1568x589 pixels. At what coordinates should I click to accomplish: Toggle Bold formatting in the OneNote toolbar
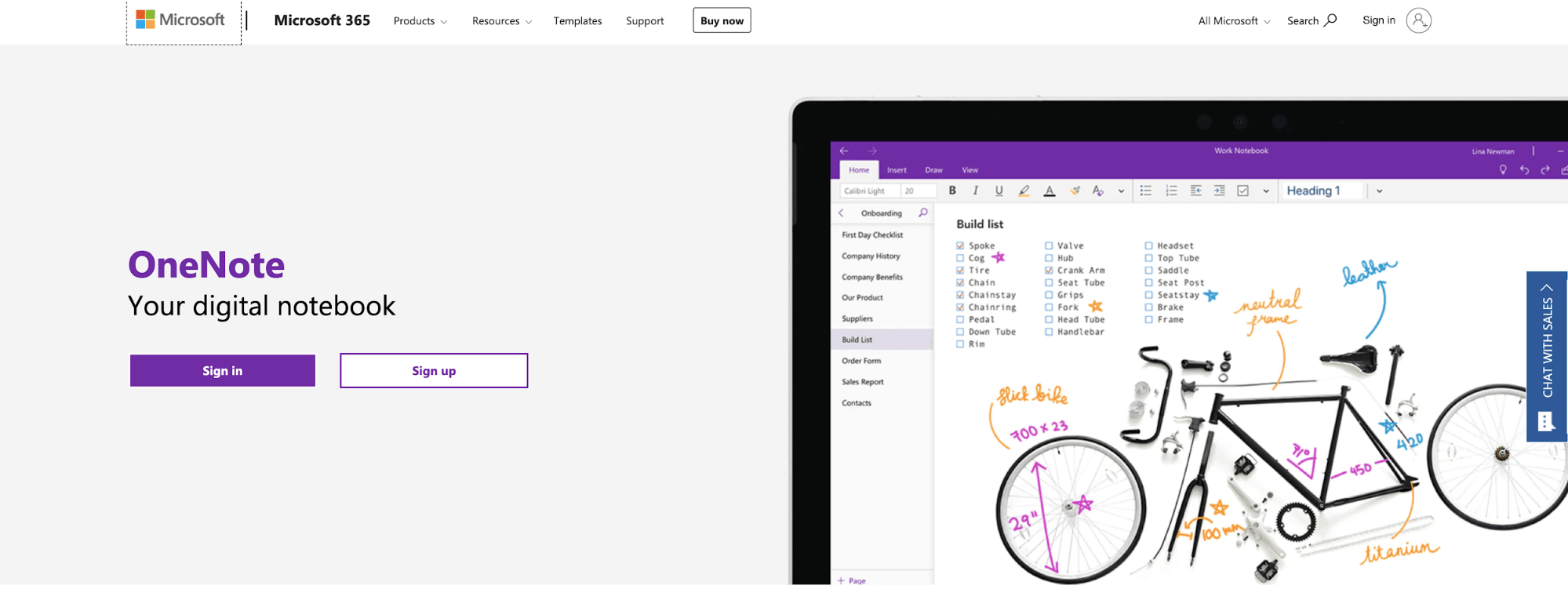pos(952,191)
